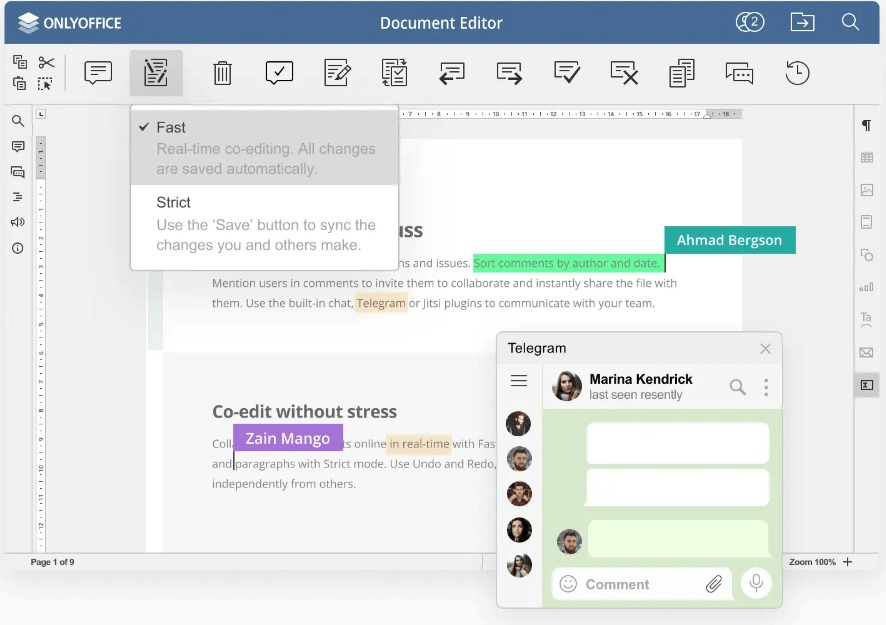Accept the current change checkmark icon
The width and height of the screenshot is (886, 625).
[x=567, y=72]
